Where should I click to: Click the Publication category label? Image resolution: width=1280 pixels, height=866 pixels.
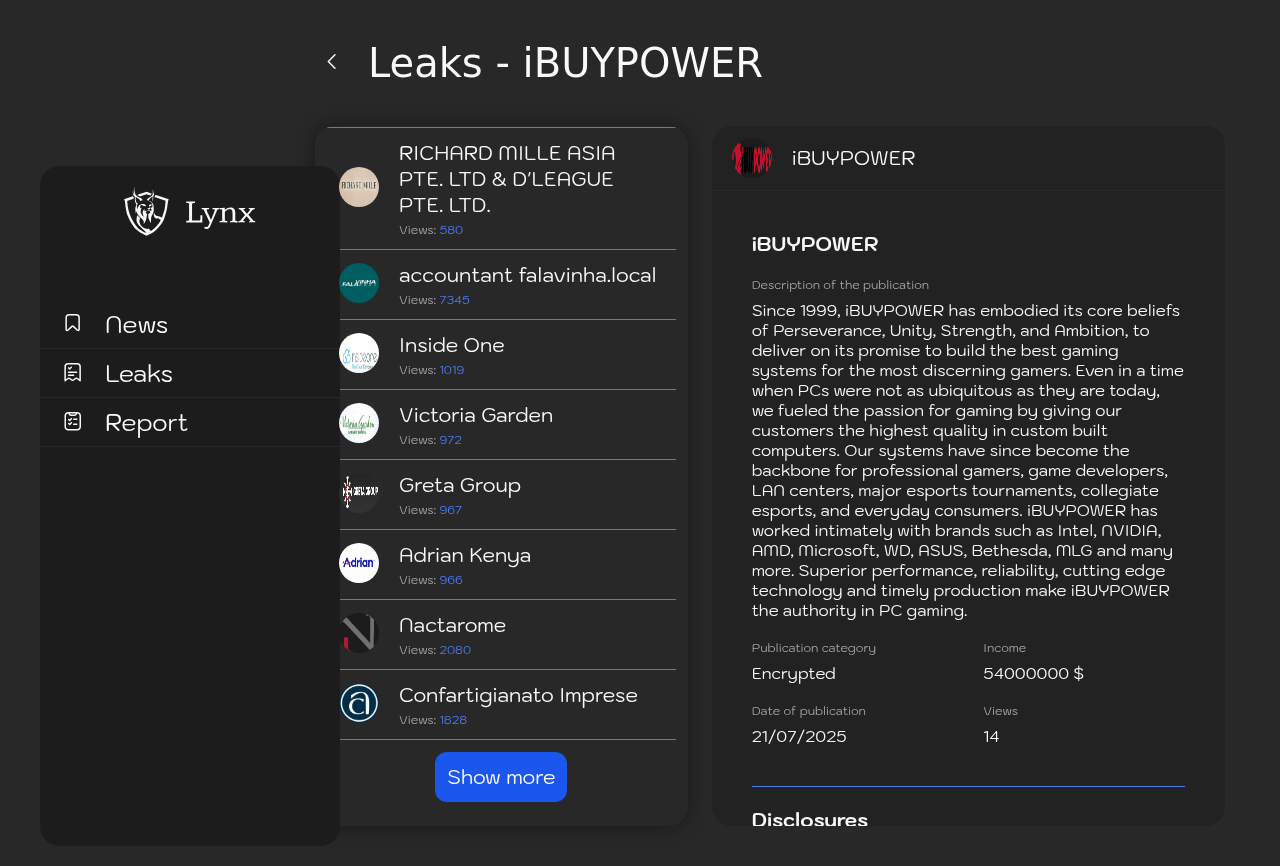[x=814, y=648]
